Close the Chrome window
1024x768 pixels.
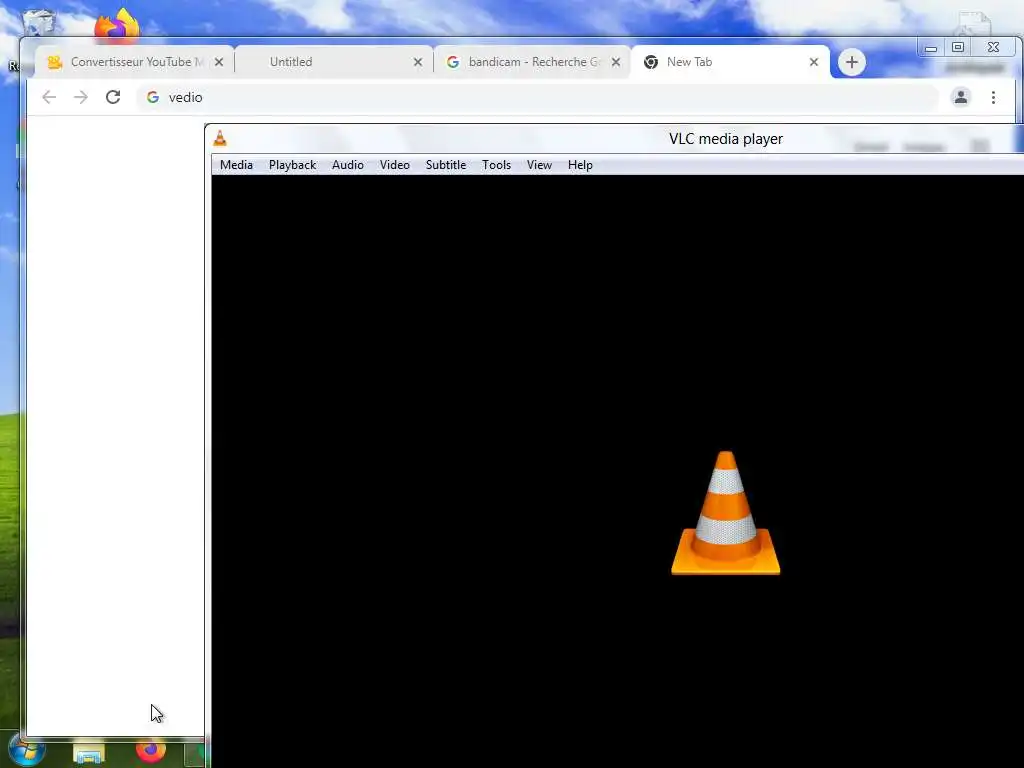click(993, 47)
